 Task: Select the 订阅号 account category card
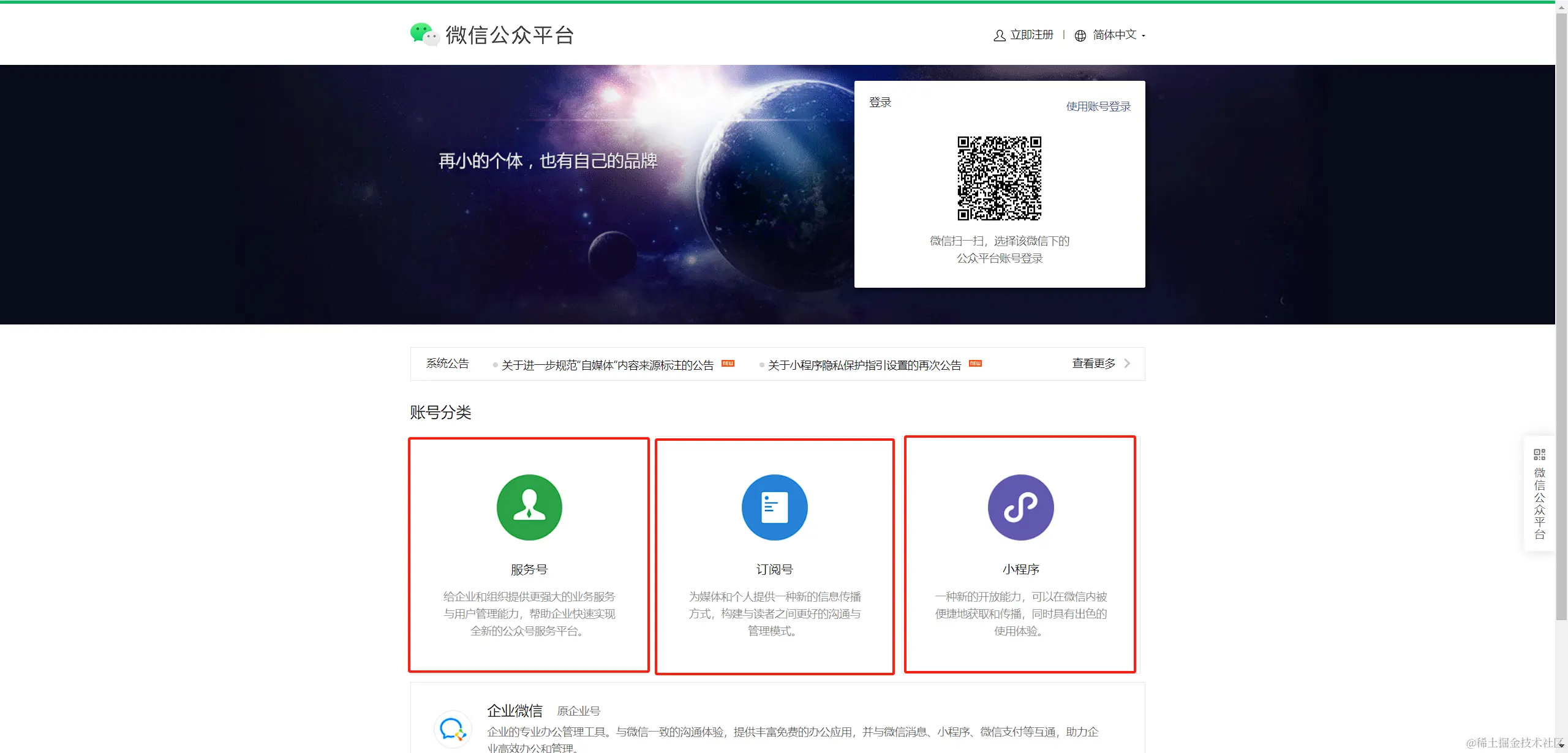click(774, 554)
